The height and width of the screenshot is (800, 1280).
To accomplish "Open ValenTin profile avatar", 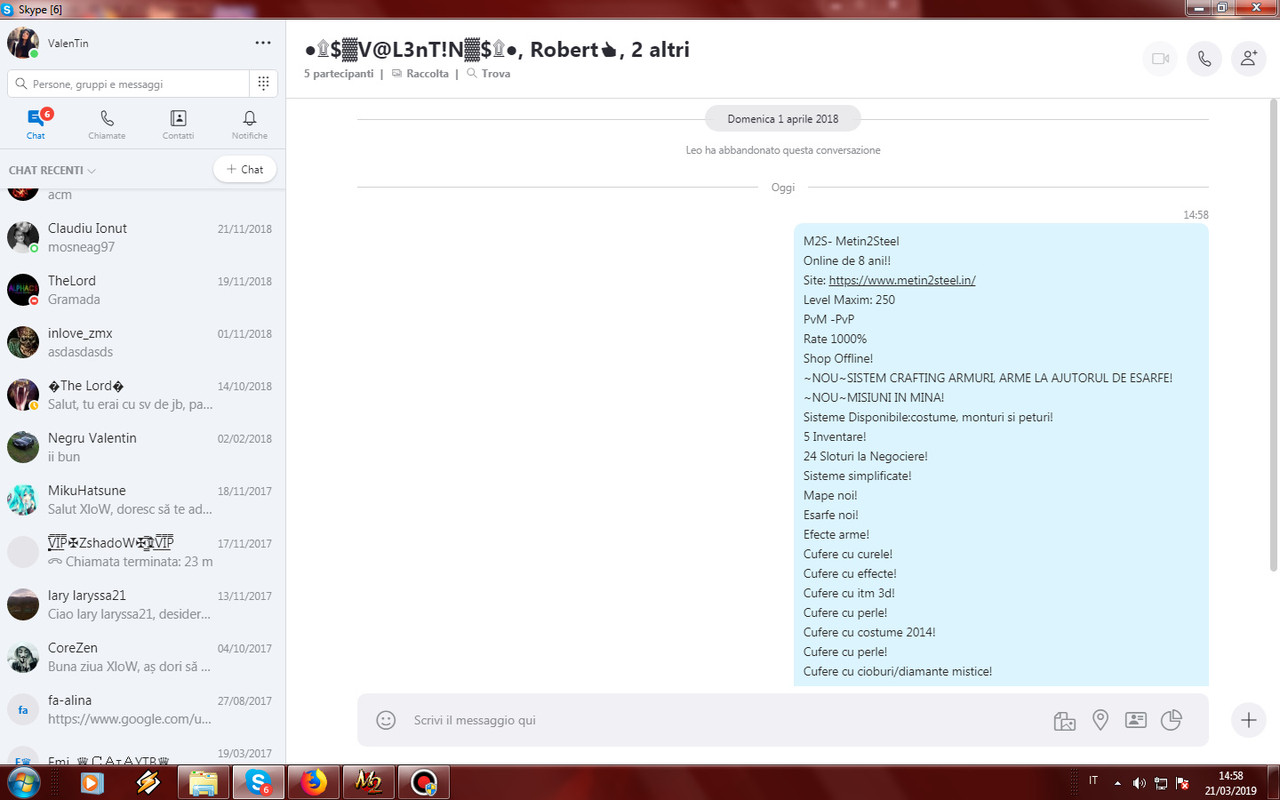I will pyautogui.click(x=23, y=43).
